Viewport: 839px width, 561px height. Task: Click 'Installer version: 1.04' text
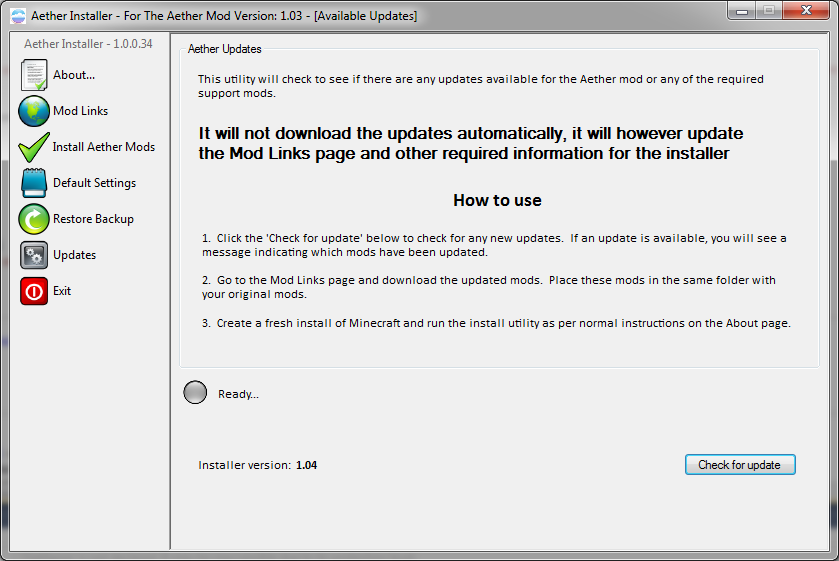[x=257, y=465]
